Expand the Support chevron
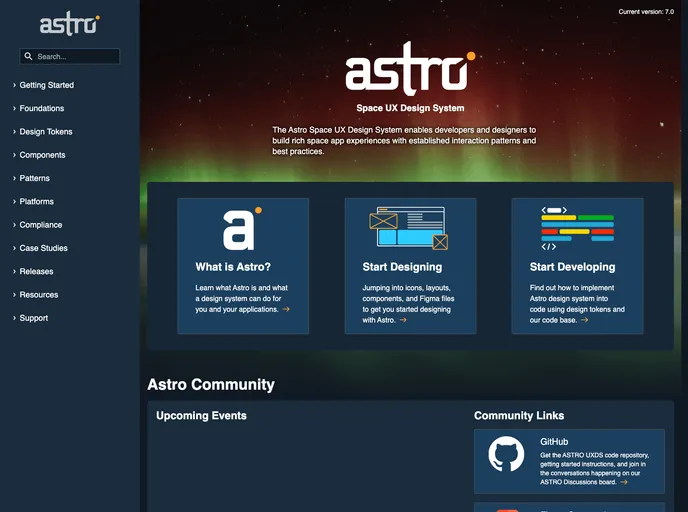The height and width of the screenshot is (512, 688). pyautogui.click(x=14, y=318)
